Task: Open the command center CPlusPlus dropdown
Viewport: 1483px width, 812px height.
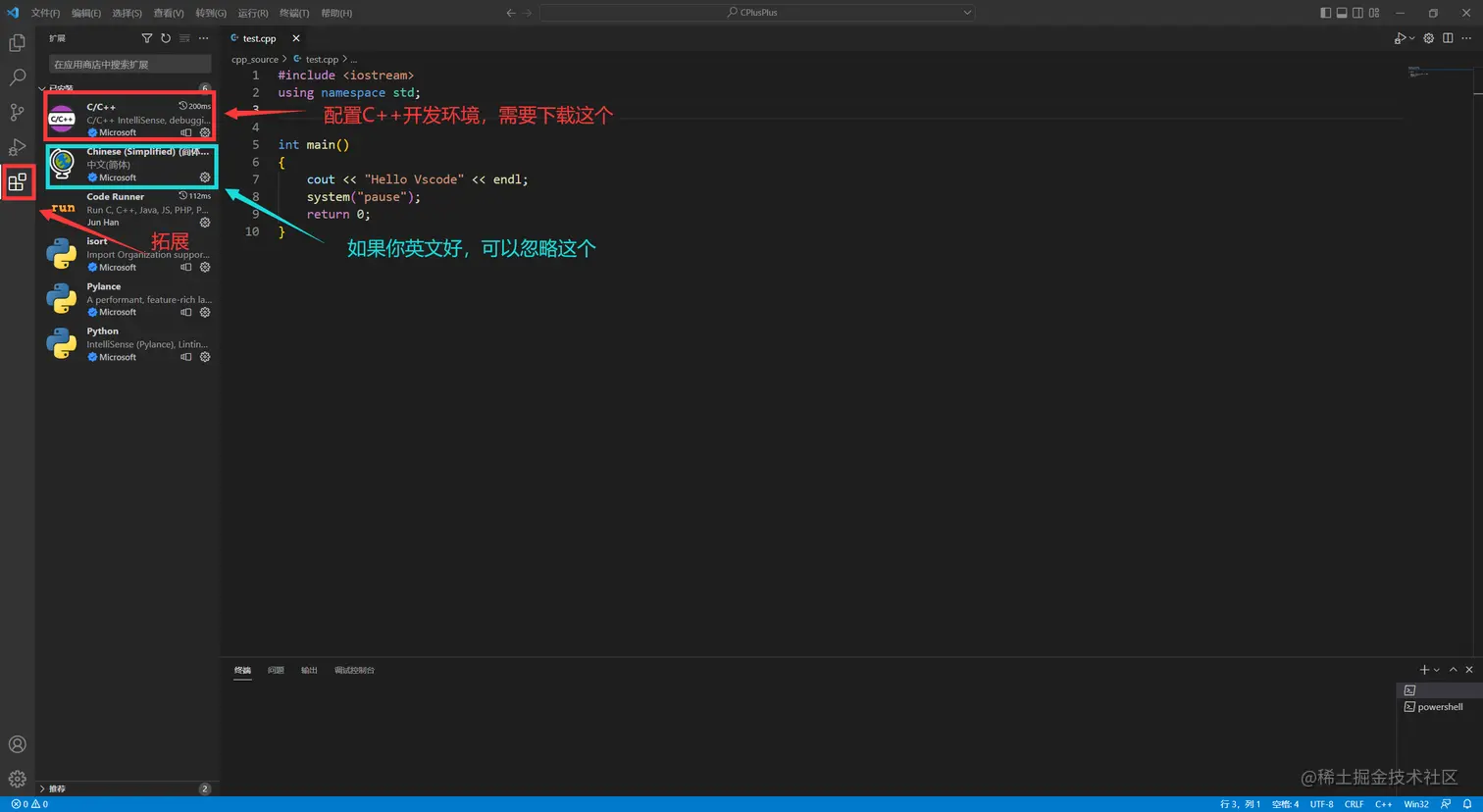Action: pos(967,13)
